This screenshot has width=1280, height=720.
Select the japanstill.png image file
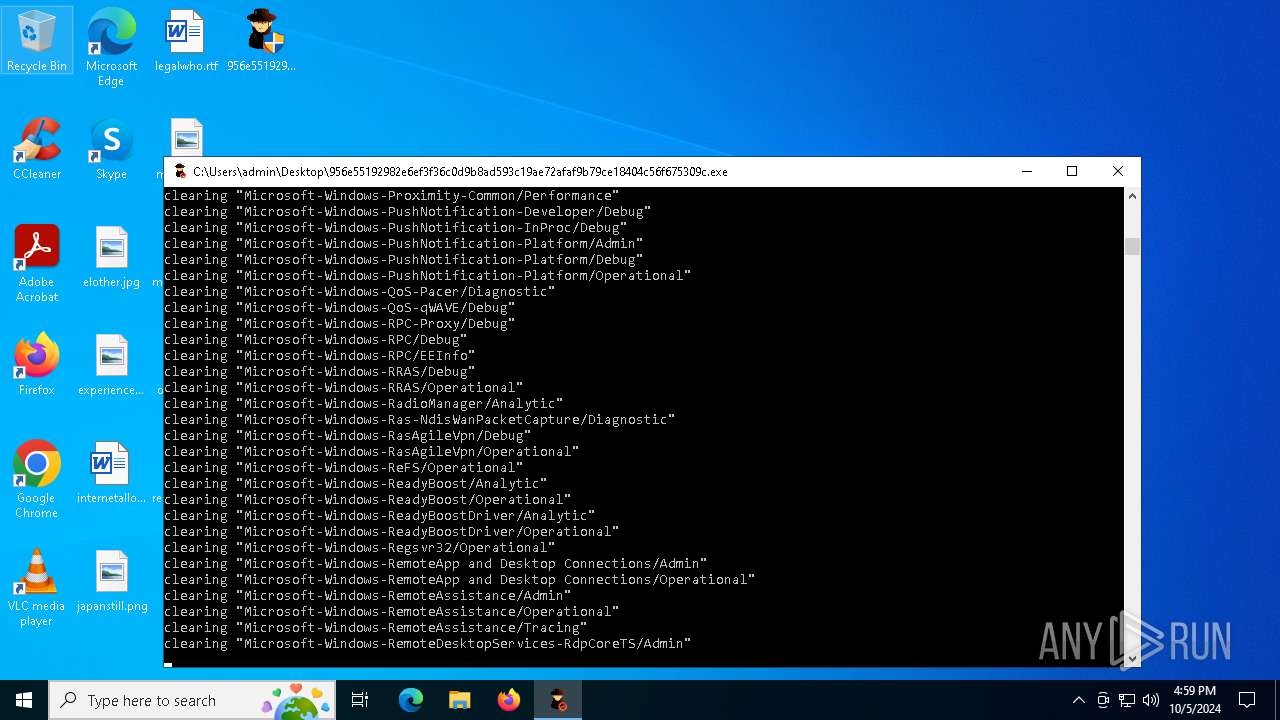pos(111,581)
